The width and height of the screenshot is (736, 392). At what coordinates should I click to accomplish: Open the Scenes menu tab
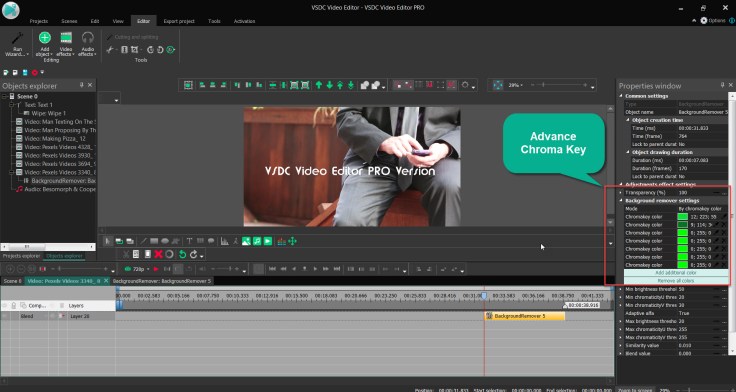(69, 21)
